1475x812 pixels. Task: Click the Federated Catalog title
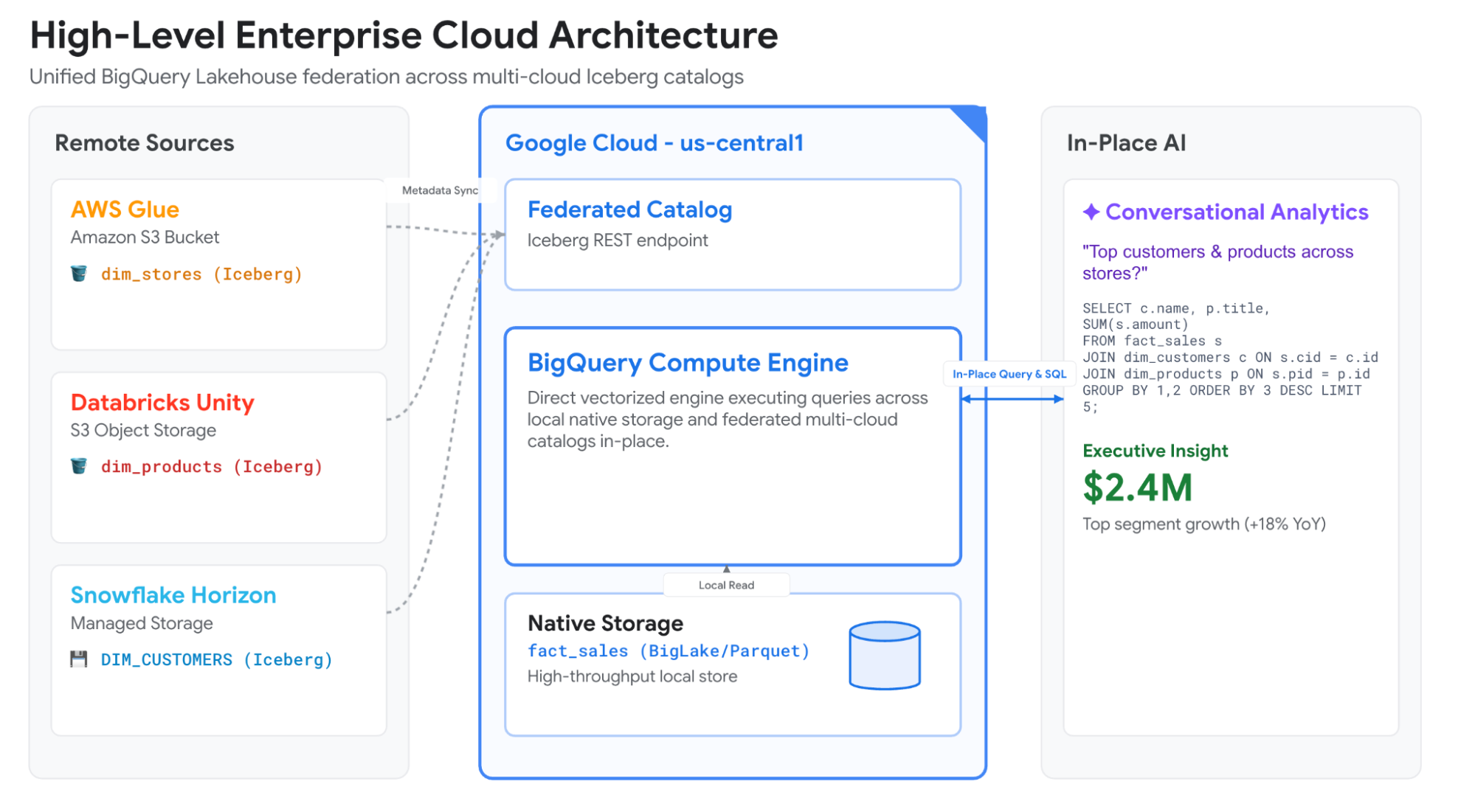coord(629,210)
